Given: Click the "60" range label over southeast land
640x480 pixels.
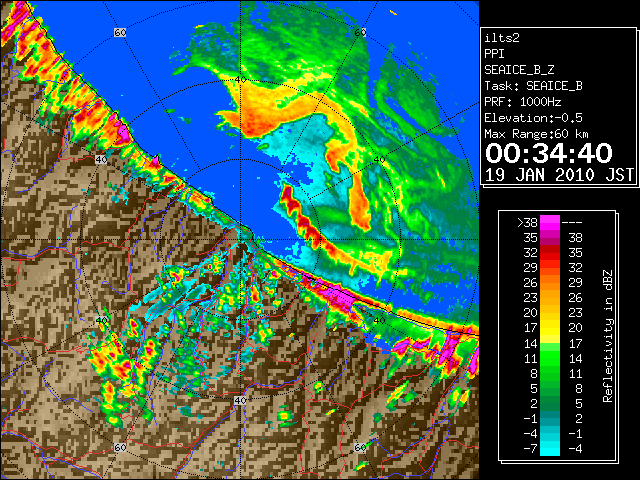Looking at the screenshot, I should [360, 448].
